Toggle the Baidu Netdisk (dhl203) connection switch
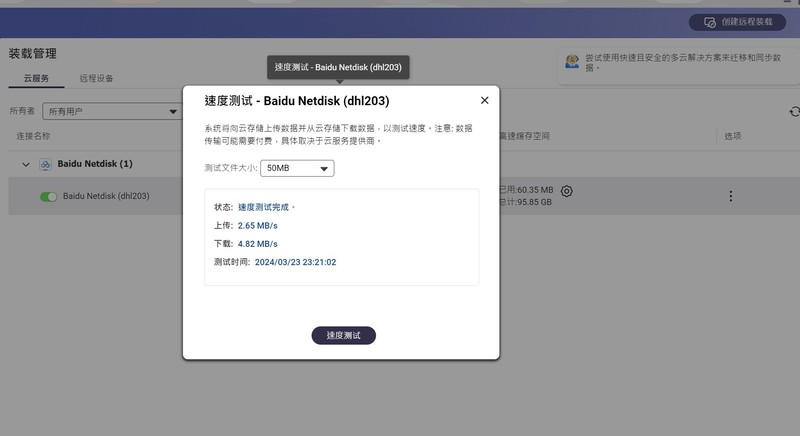Image resolution: width=800 pixels, height=436 pixels. click(48, 196)
